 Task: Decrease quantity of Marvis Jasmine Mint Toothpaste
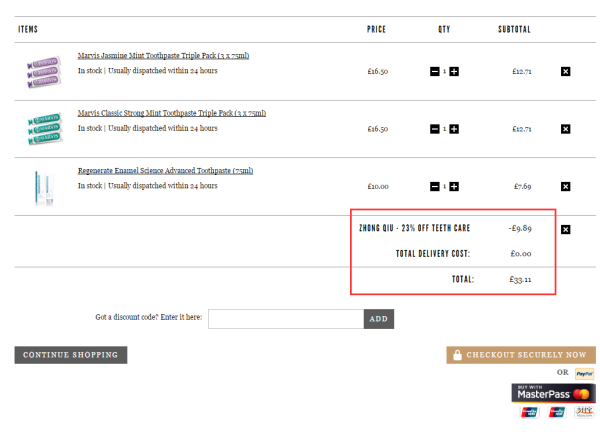point(435,72)
